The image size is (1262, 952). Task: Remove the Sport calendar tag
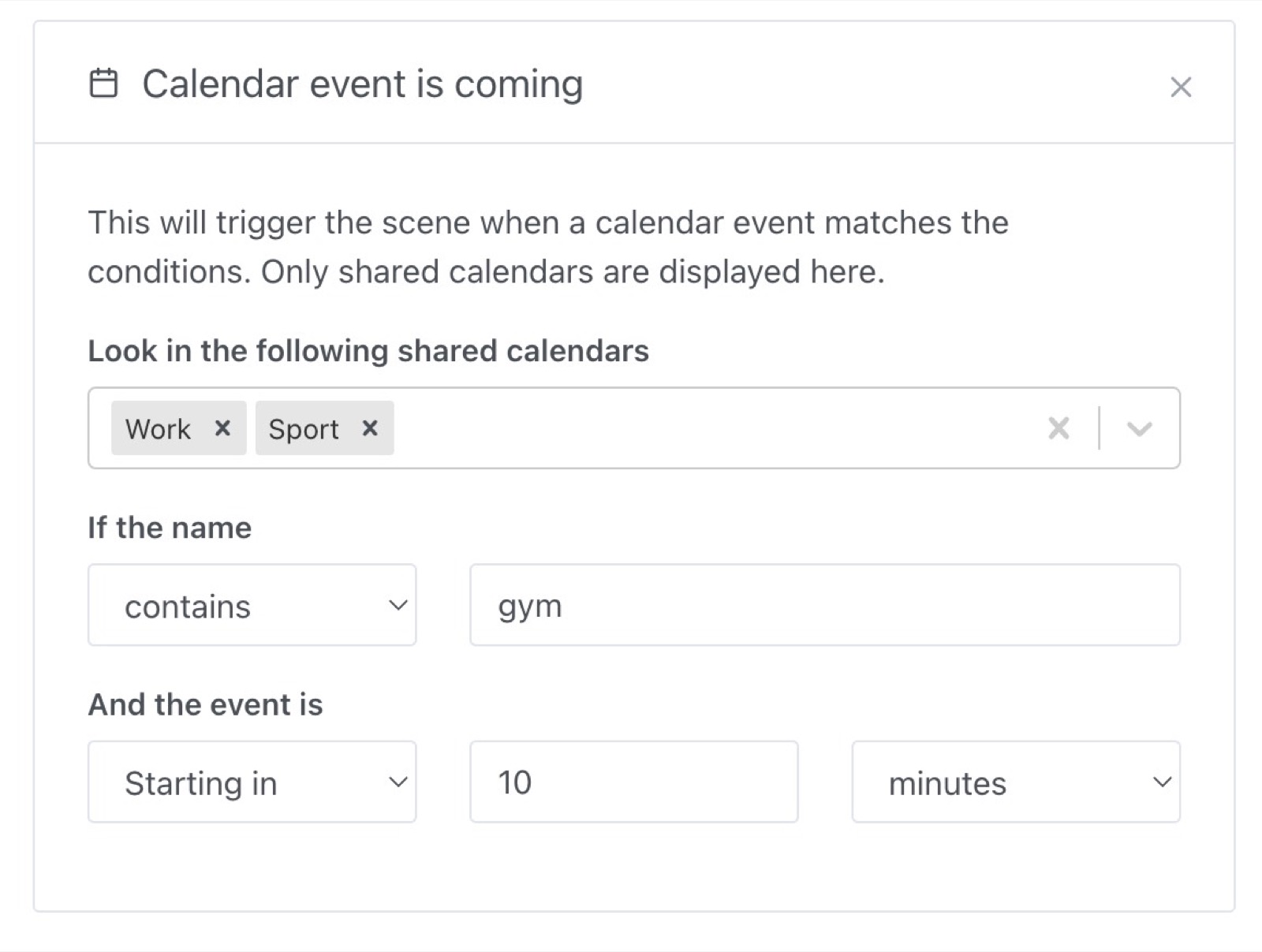(370, 428)
